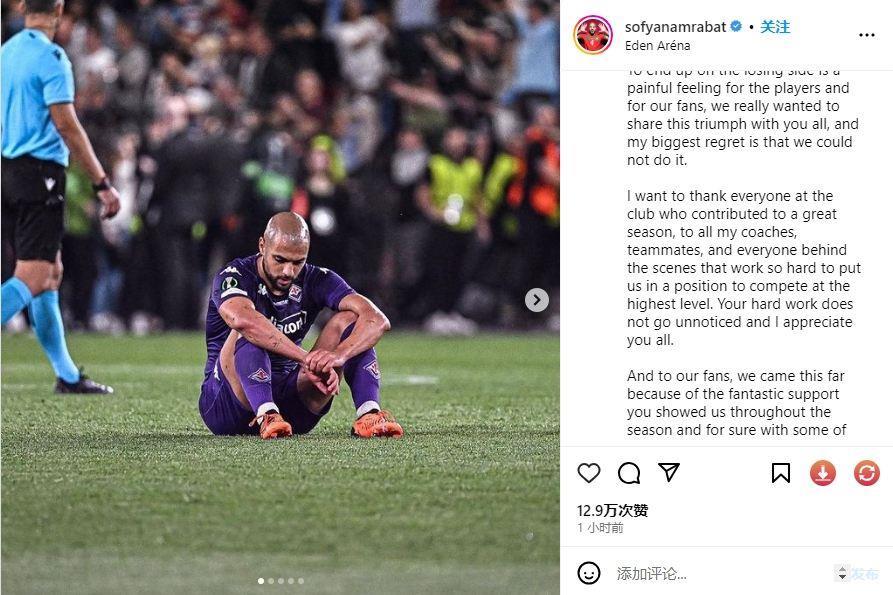
Task: Open the emoji picker smiley icon
Action: [588, 573]
